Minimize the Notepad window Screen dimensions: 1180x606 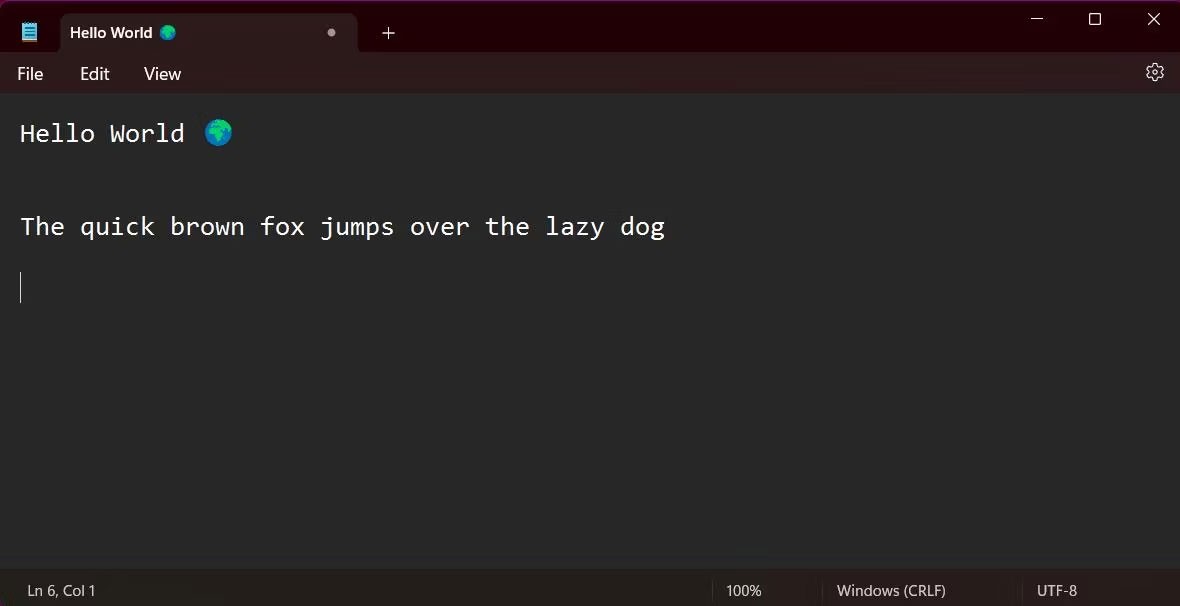pyautogui.click(x=1037, y=19)
